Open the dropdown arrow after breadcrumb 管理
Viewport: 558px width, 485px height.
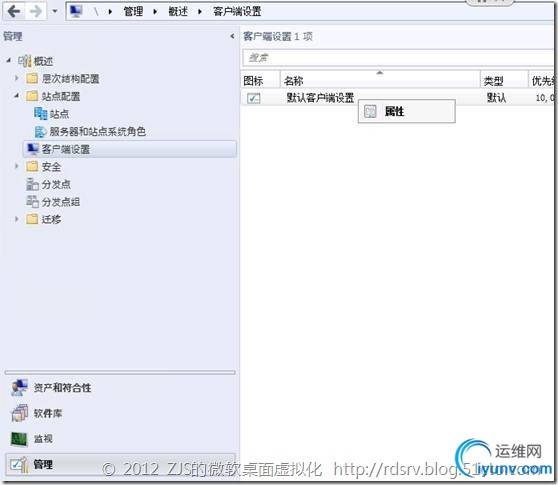(155, 11)
